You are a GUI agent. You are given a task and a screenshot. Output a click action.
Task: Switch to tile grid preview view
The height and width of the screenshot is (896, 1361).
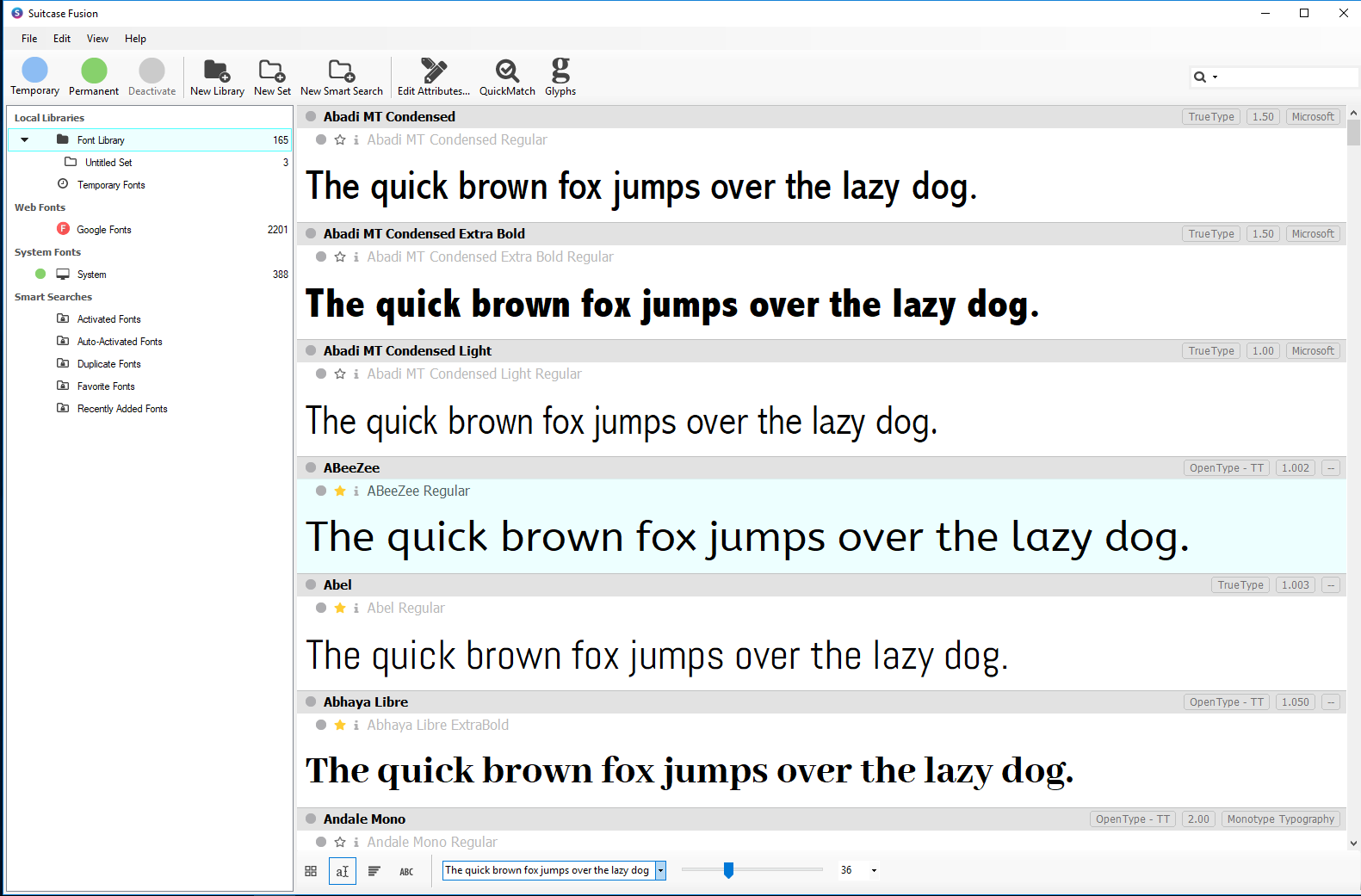(x=311, y=871)
